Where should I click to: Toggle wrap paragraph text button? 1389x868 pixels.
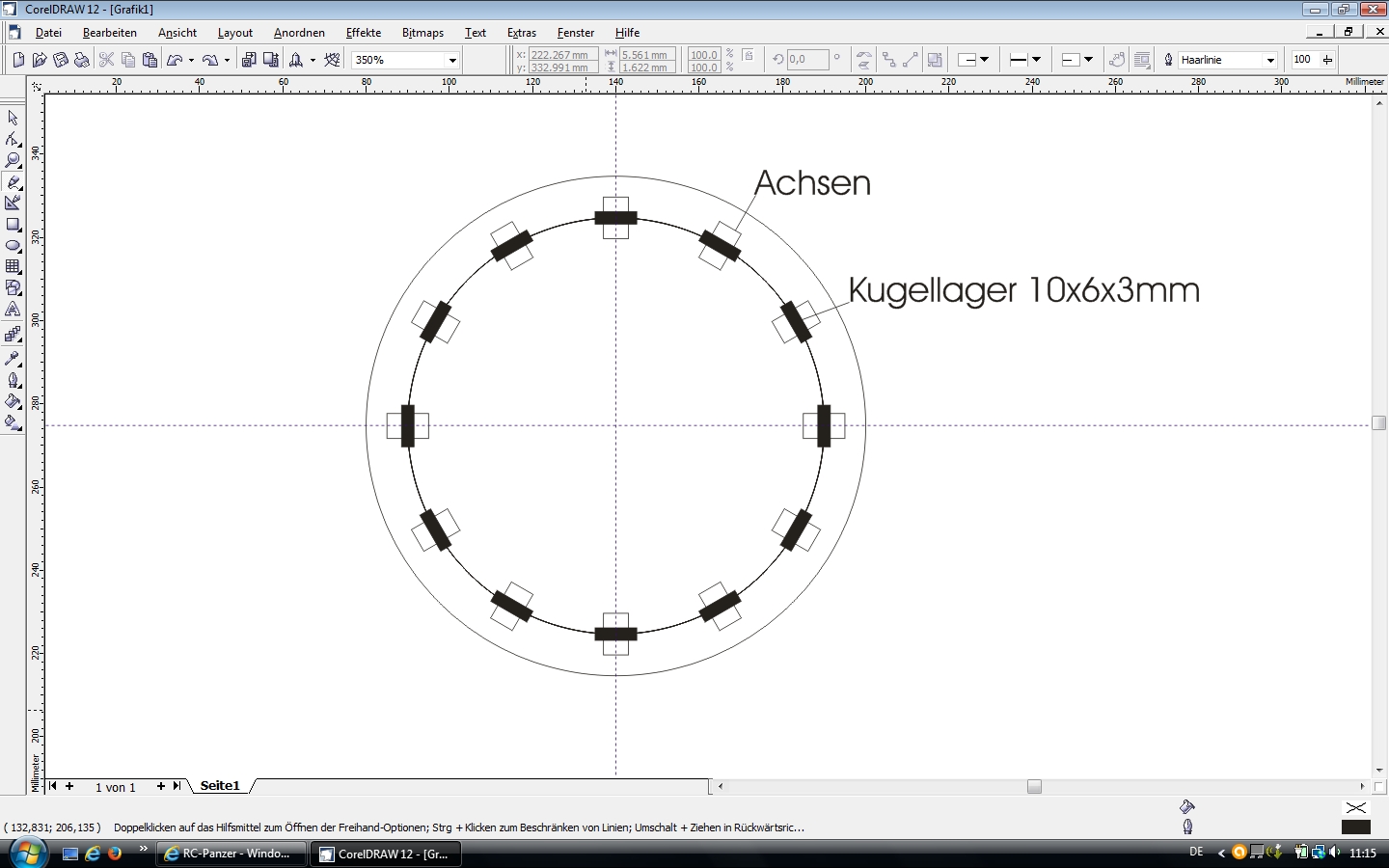(x=1142, y=60)
